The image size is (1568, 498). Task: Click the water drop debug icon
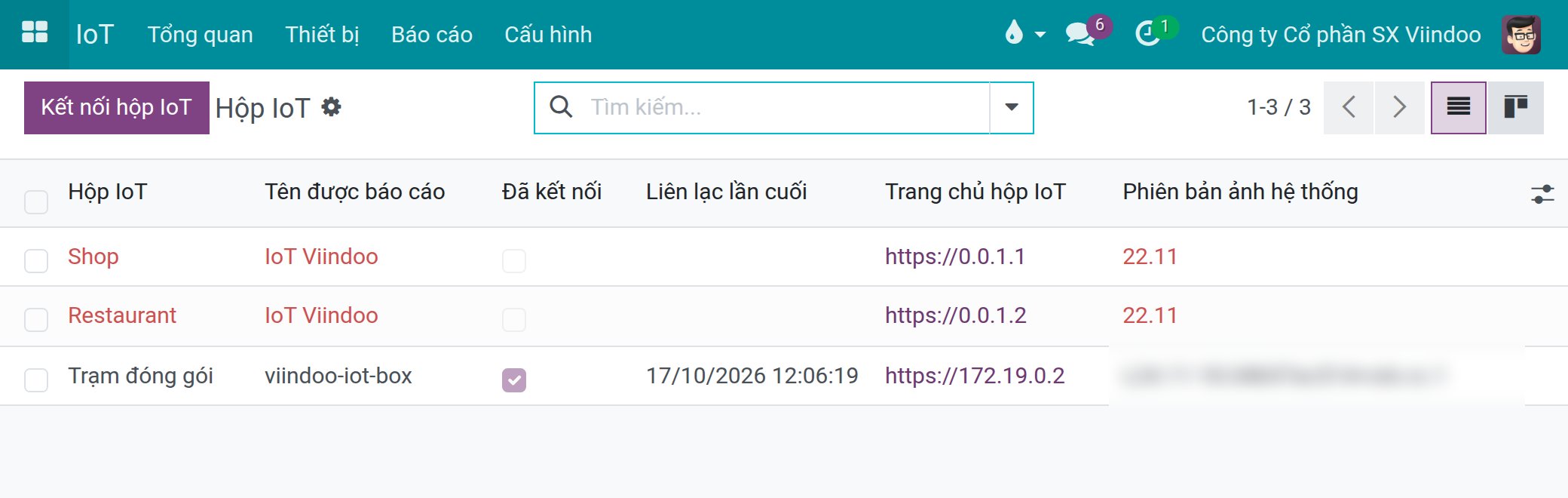click(x=1014, y=33)
